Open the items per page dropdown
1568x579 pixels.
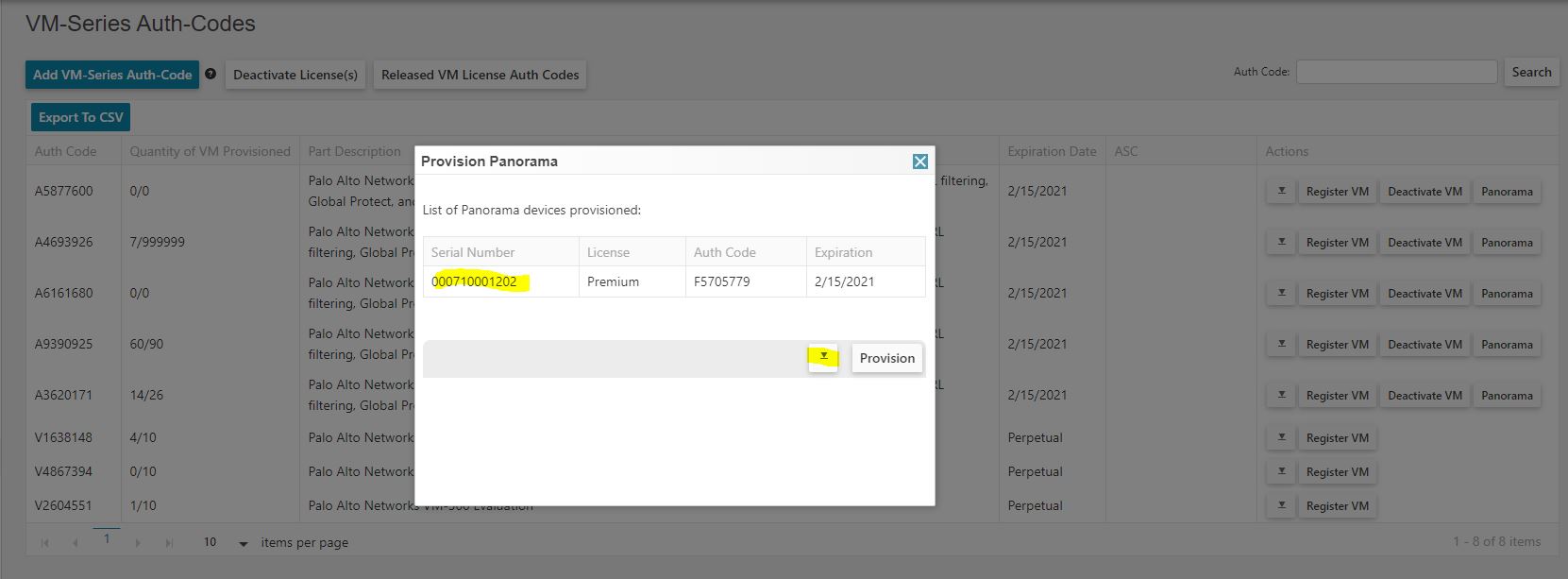(x=243, y=543)
